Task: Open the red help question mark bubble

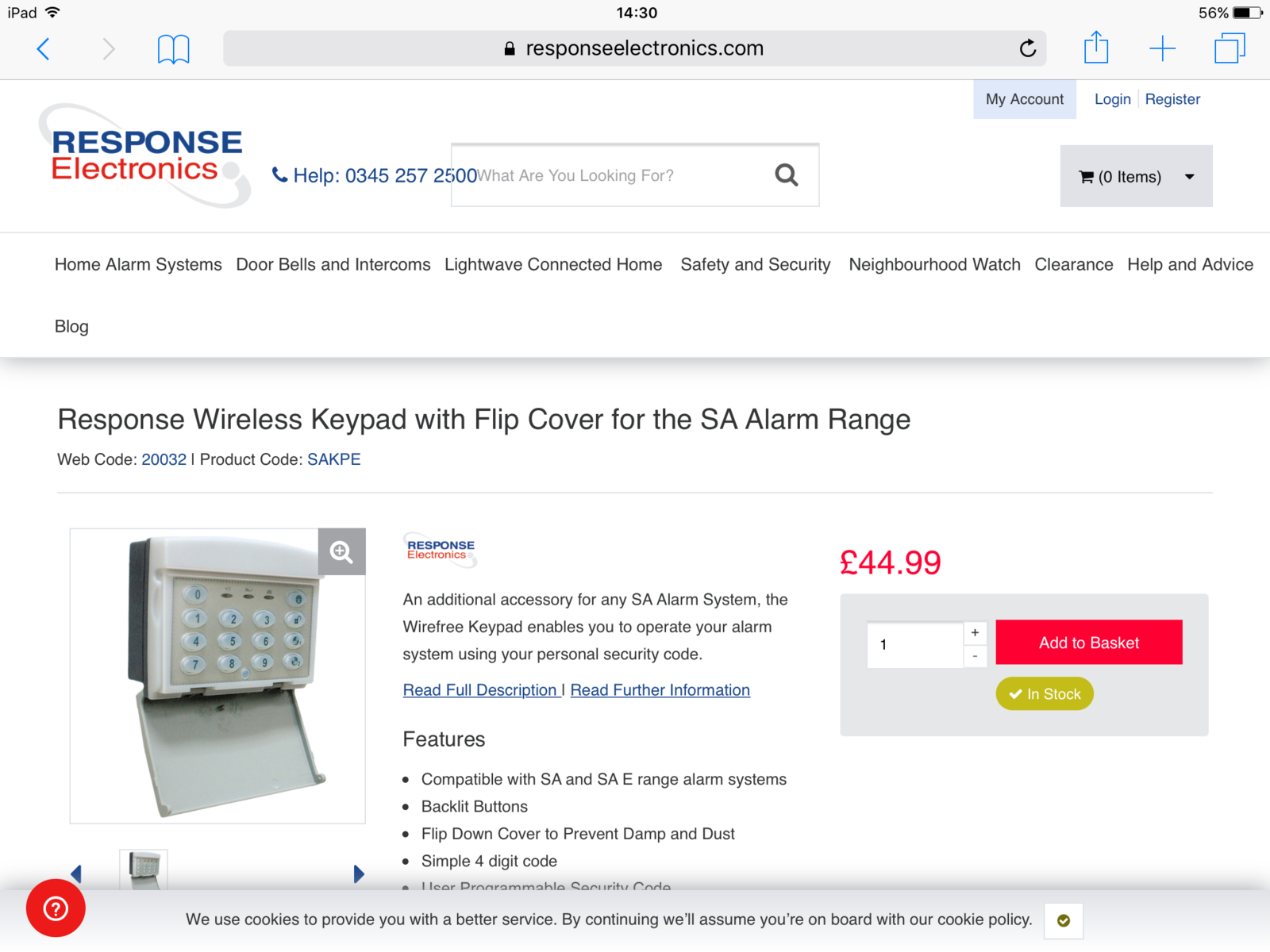Action: point(56,908)
